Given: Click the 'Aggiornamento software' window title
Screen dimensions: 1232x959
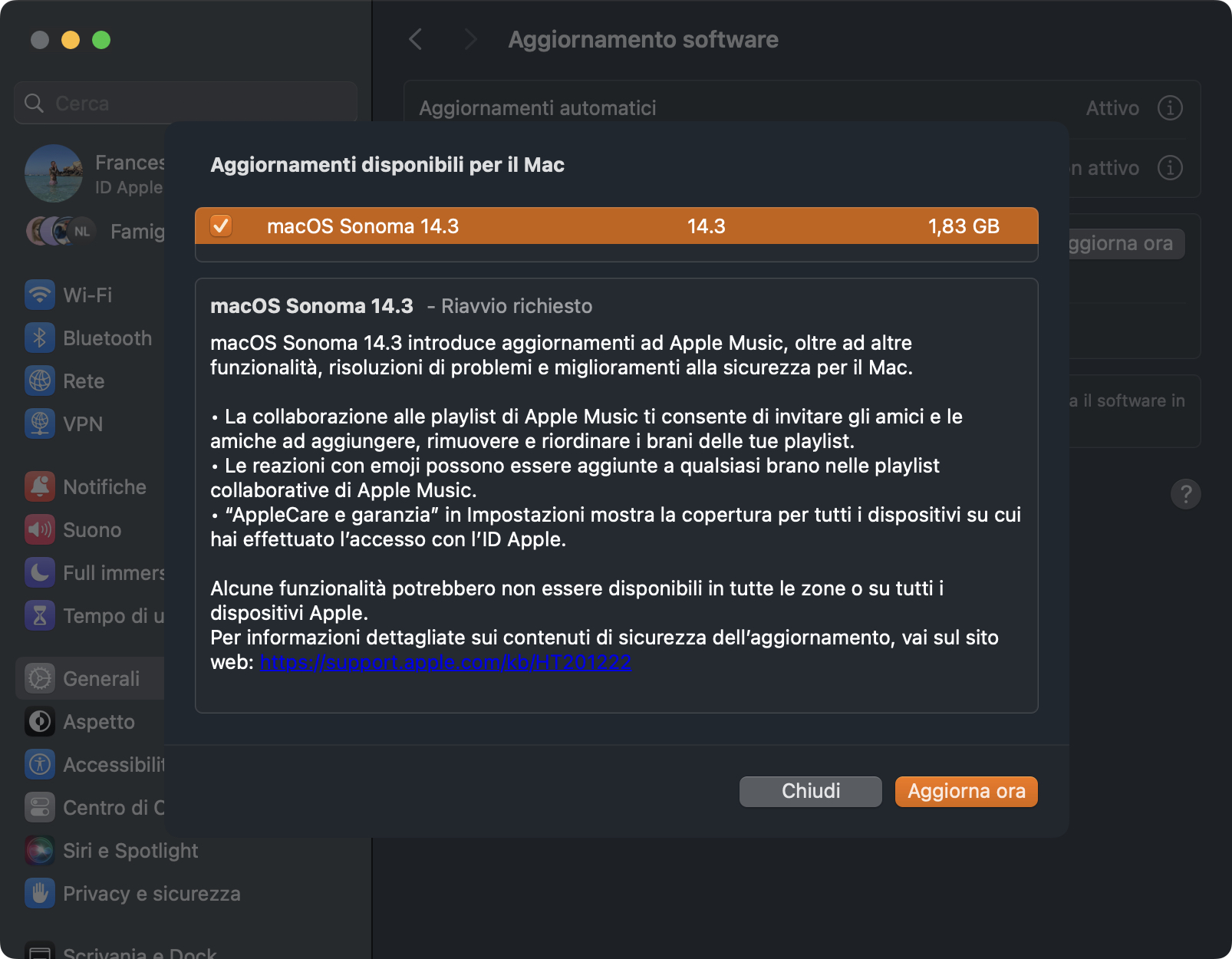Looking at the screenshot, I should pyautogui.click(x=643, y=40).
